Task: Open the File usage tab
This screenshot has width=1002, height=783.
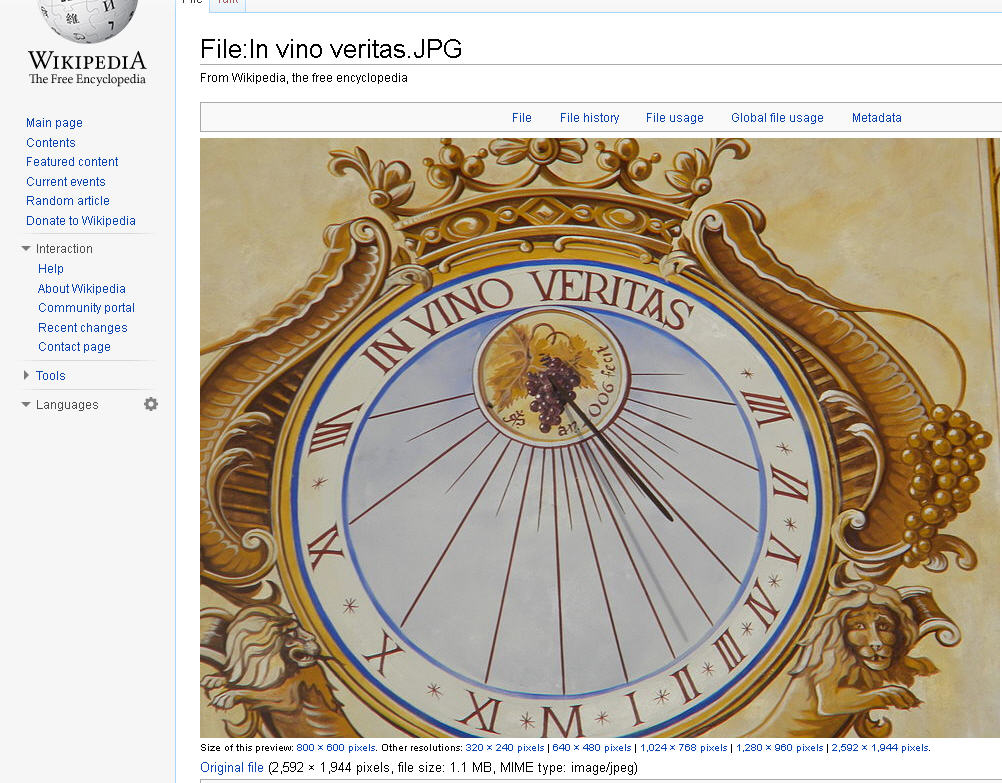Action: pyautogui.click(x=674, y=118)
